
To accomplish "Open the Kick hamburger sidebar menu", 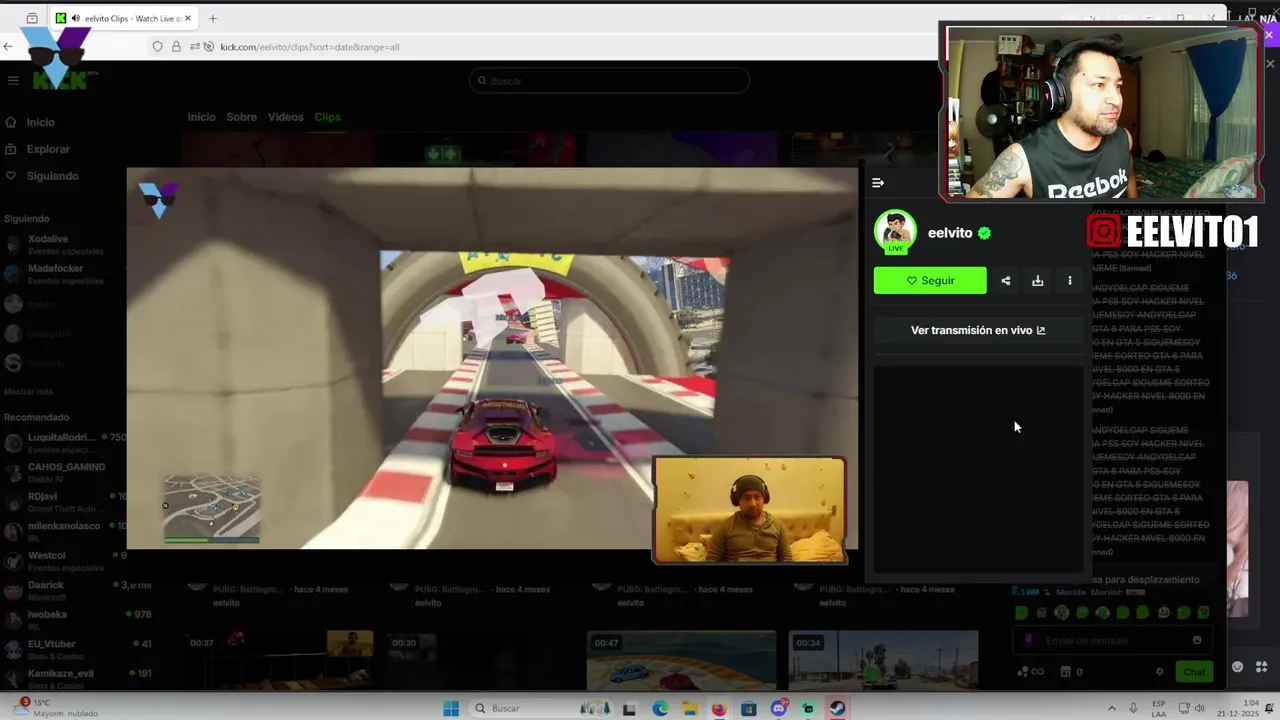I will point(13,81).
